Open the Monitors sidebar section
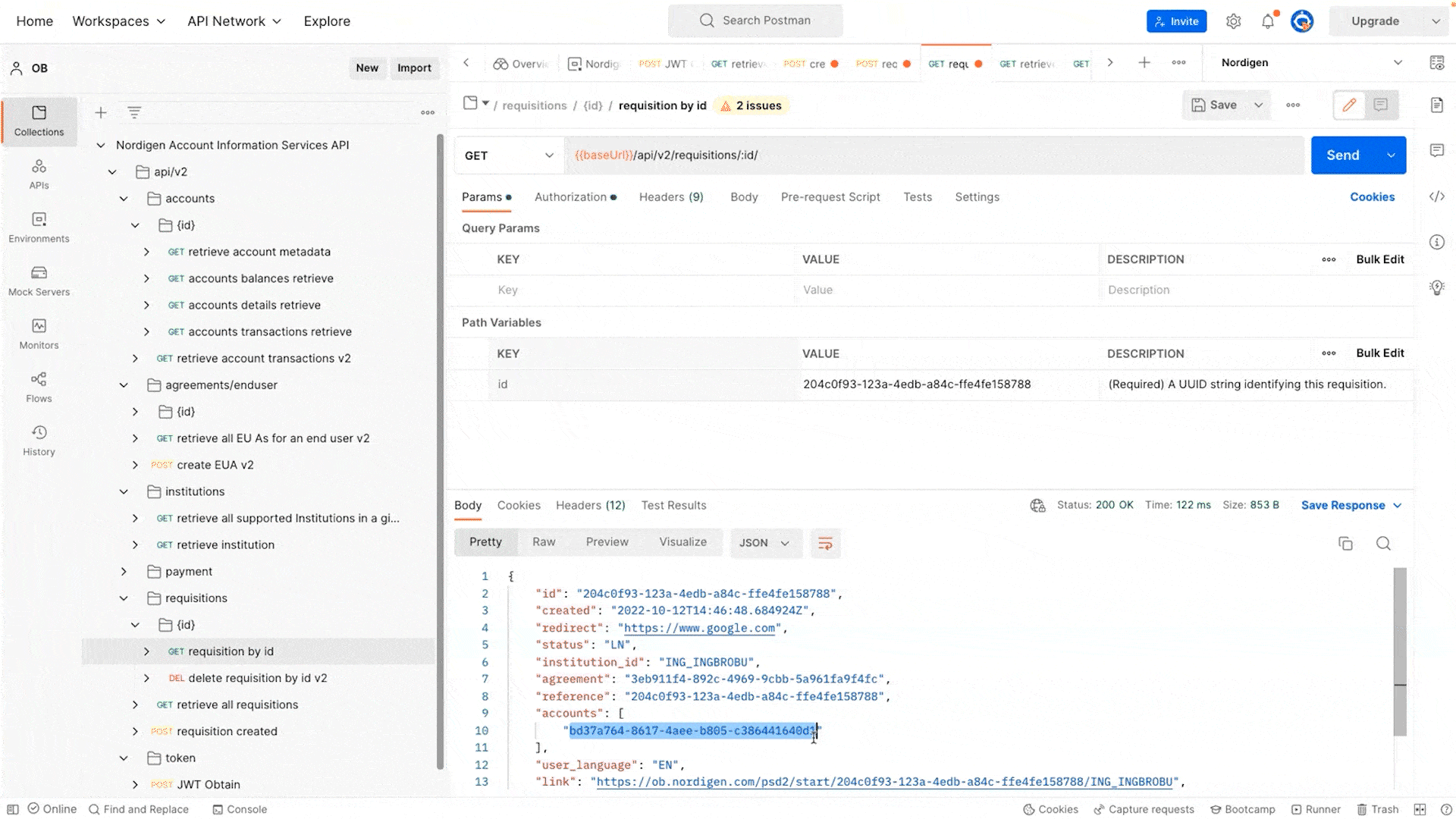 pyautogui.click(x=39, y=334)
